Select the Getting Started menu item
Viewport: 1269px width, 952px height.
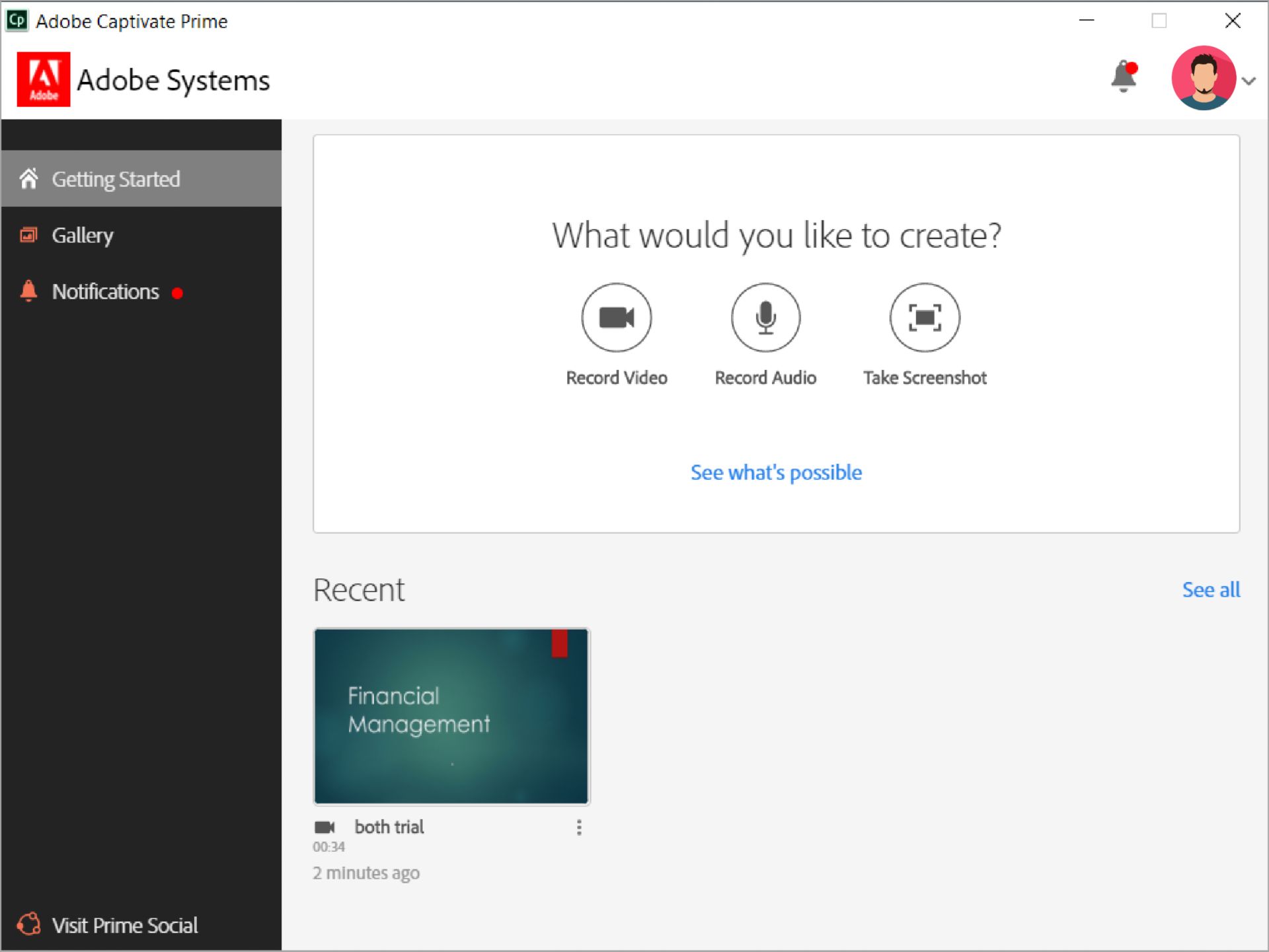point(141,179)
